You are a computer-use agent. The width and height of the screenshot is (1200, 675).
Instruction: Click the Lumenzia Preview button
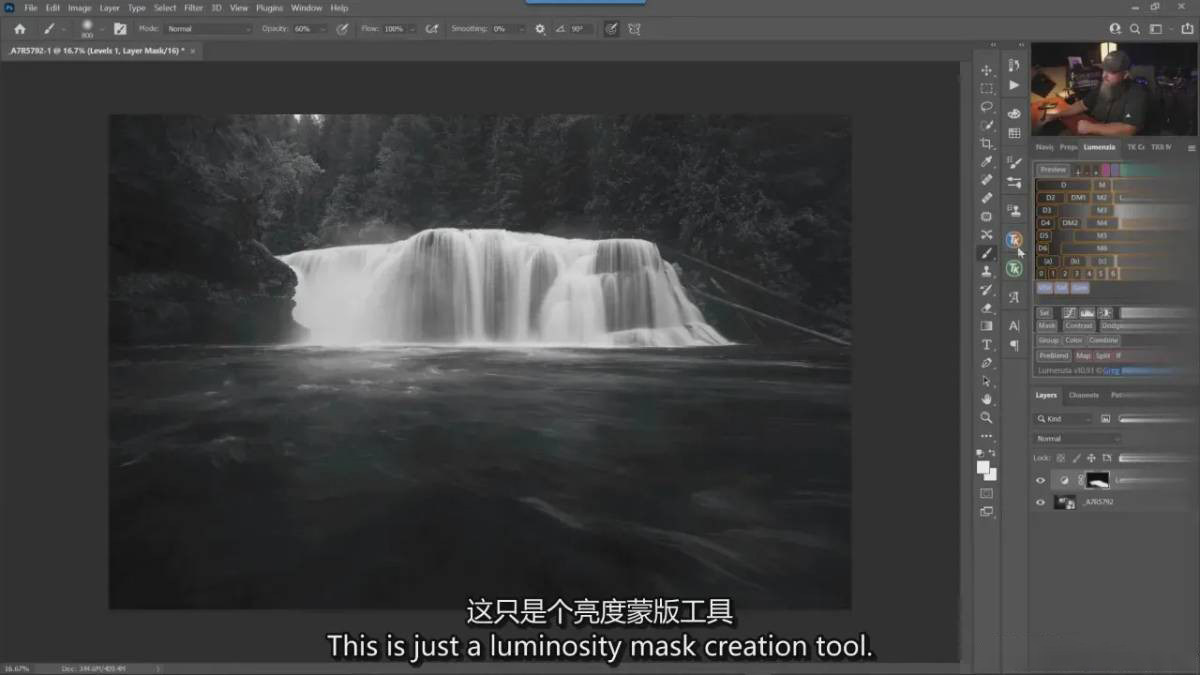pyautogui.click(x=1052, y=170)
